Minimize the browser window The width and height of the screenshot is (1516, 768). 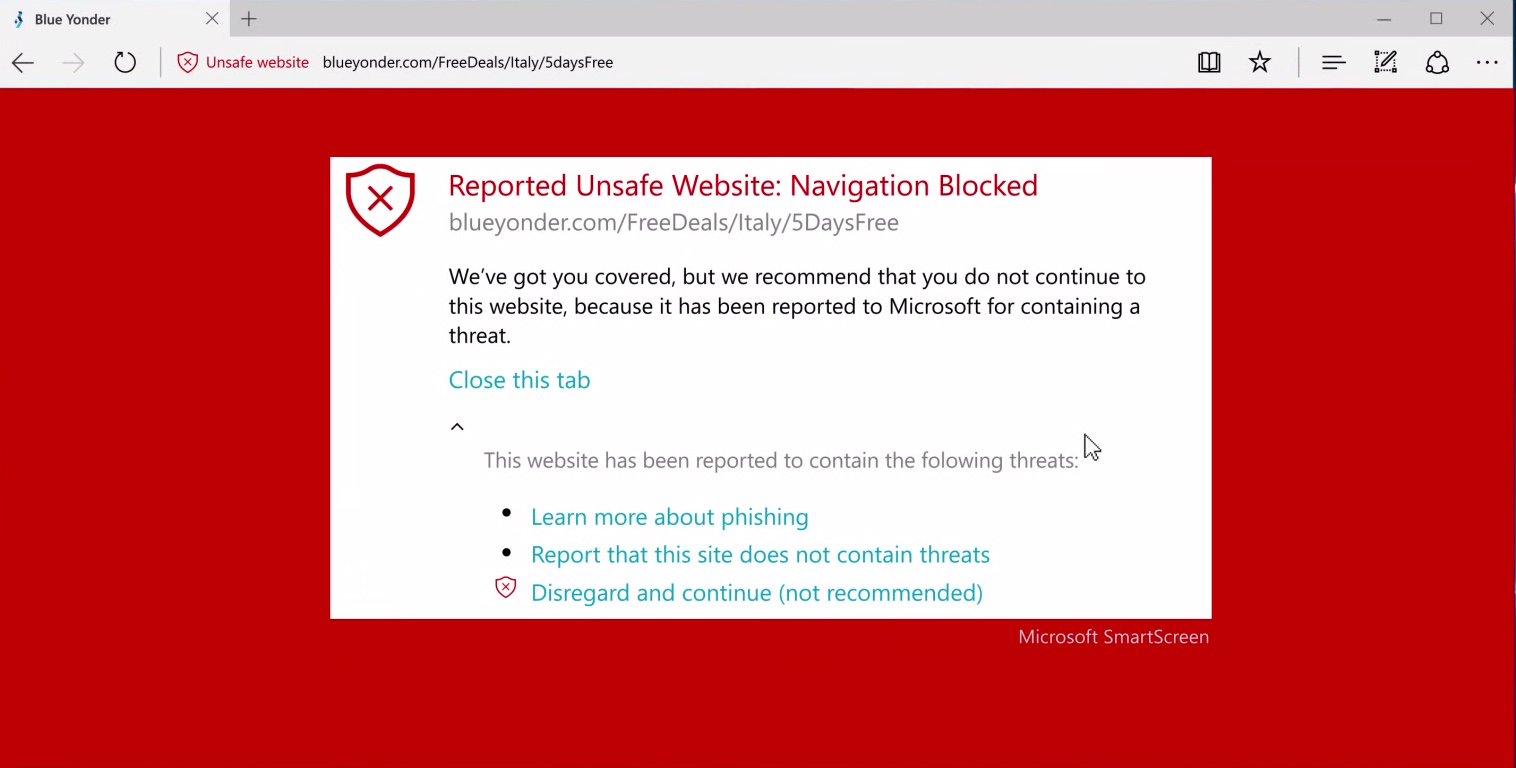pos(1384,19)
